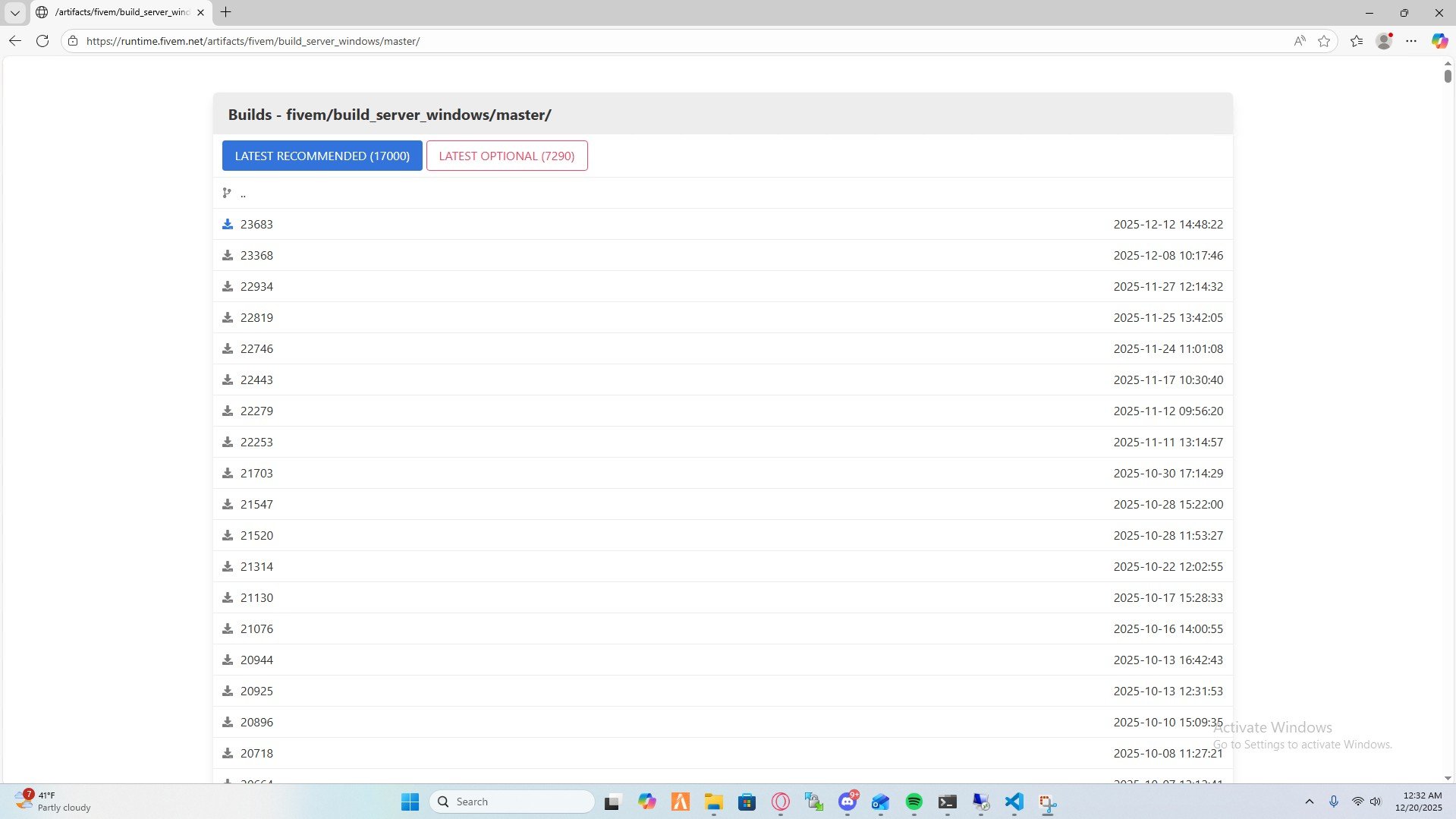Open Microsoft Store from taskbar
1456x819 pixels.
747,802
